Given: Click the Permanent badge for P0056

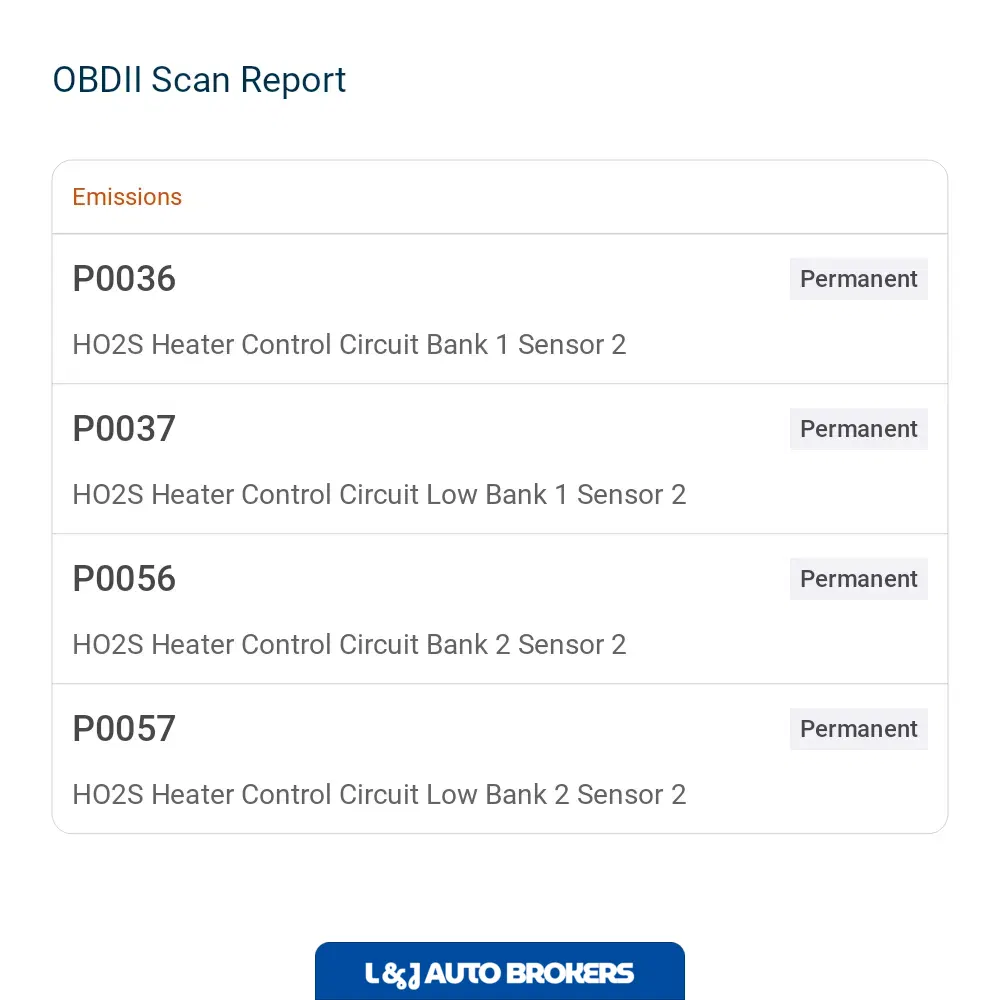Looking at the screenshot, I should point(858,578).
